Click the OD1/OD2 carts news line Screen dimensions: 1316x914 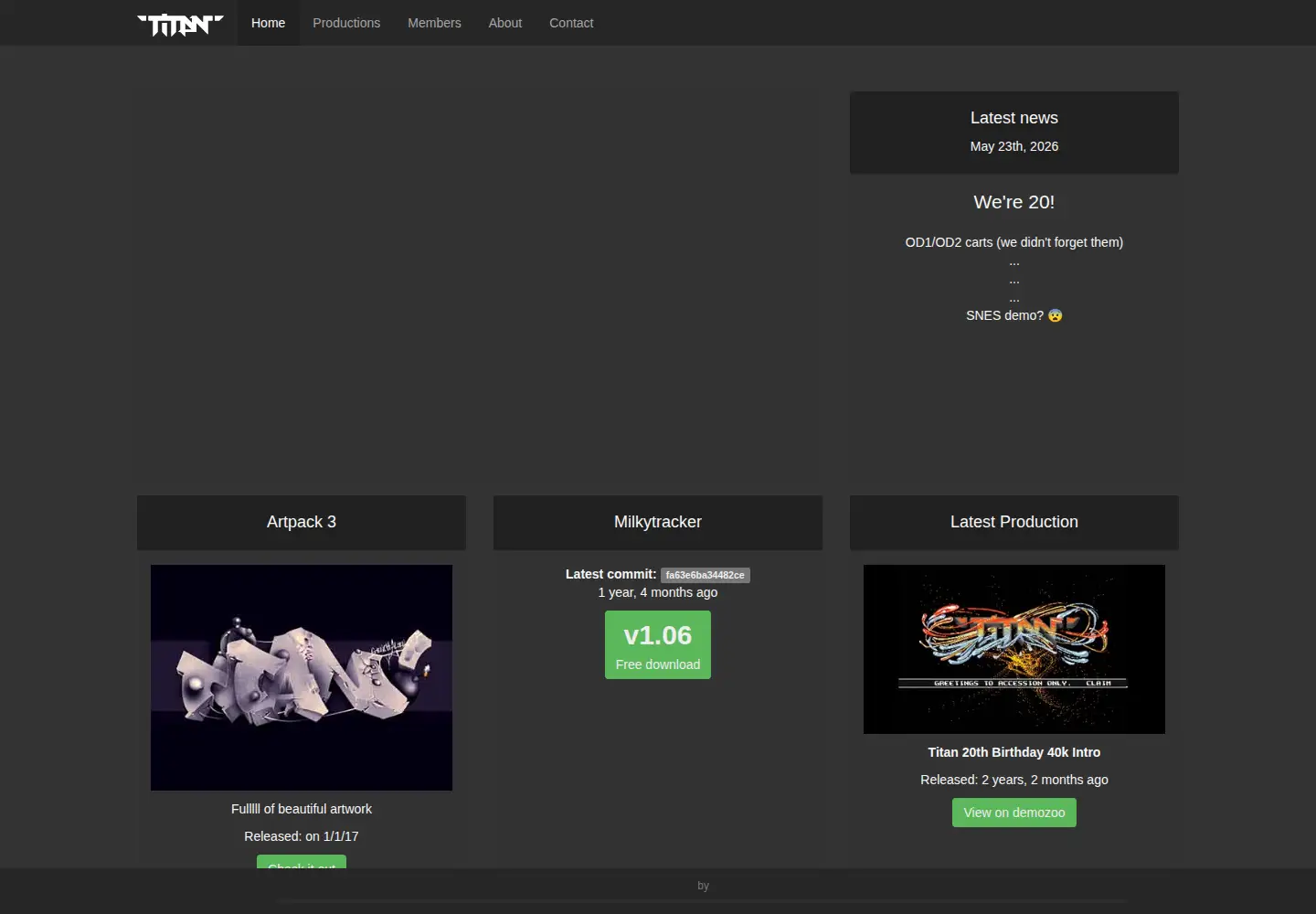pos(1014,242)
